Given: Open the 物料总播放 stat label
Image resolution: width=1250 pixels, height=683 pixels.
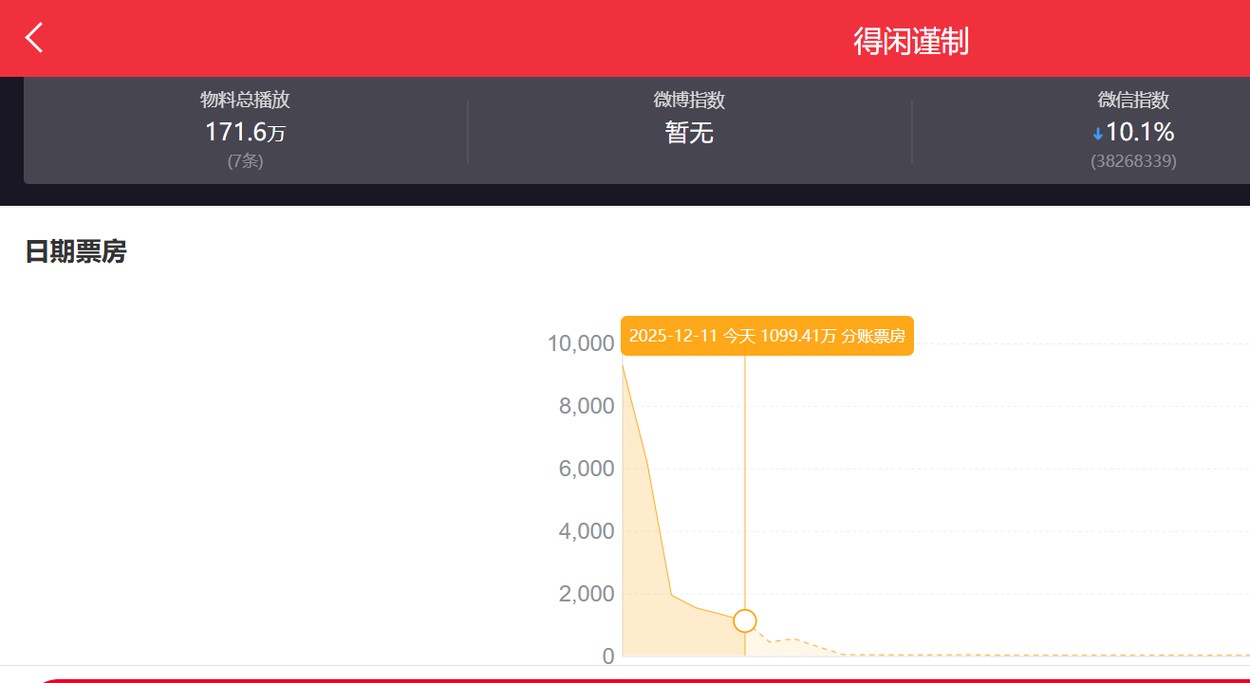Looking at the screenshot, I should (x=245, y=100).
